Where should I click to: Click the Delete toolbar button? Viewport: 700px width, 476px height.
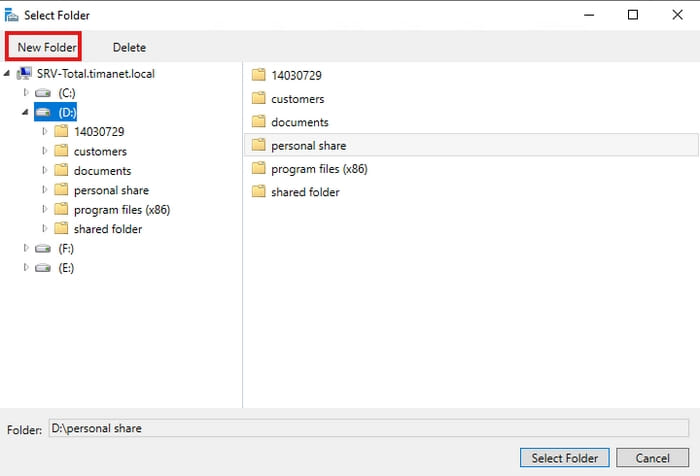click(x=129, y=47)
